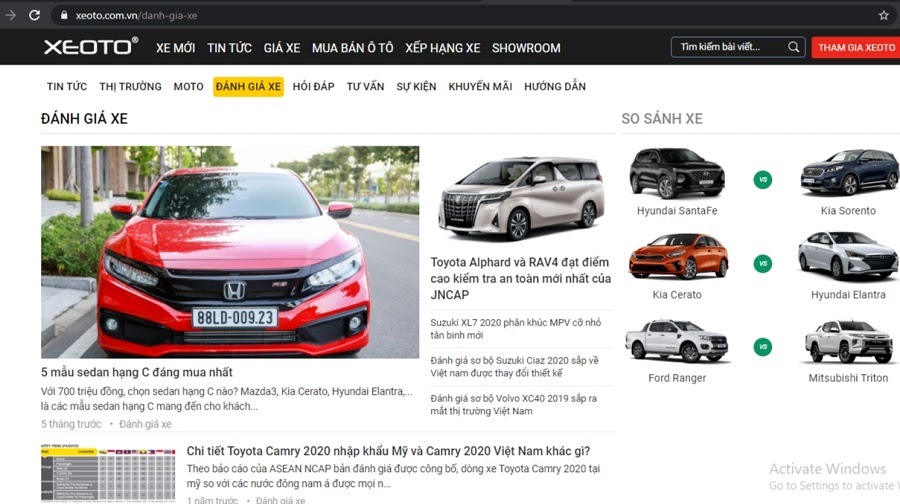
Task: Click the SantaFe vs Sorento badge
Action: (763, 180)
